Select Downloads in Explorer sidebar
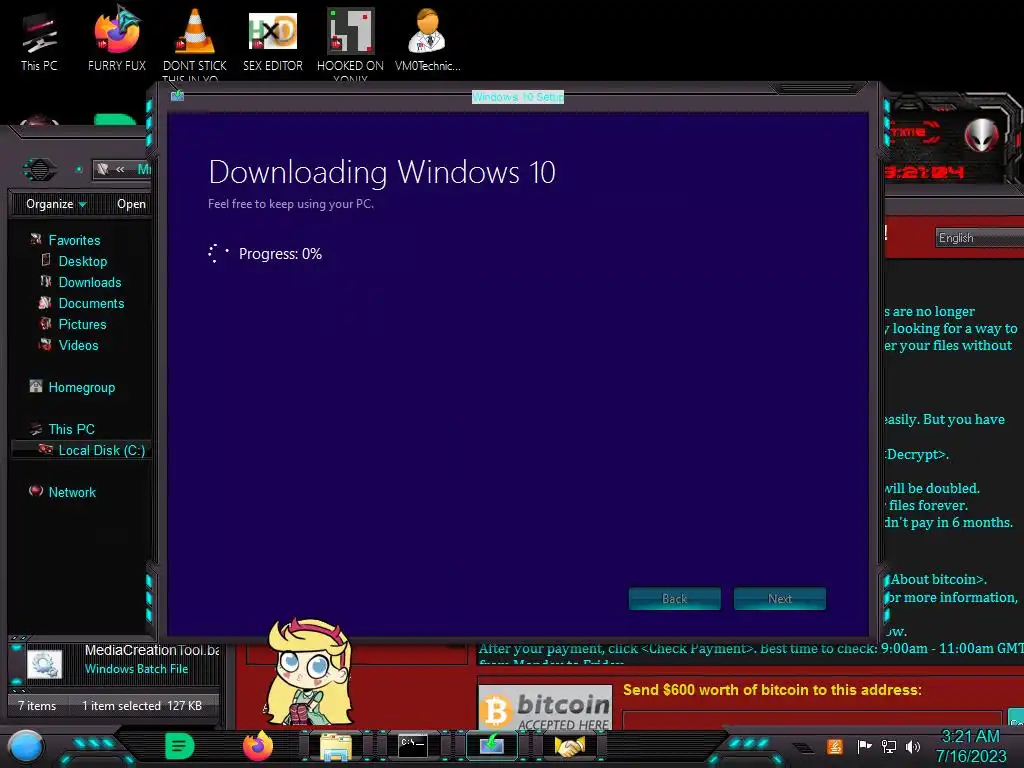 coord(89,282)
